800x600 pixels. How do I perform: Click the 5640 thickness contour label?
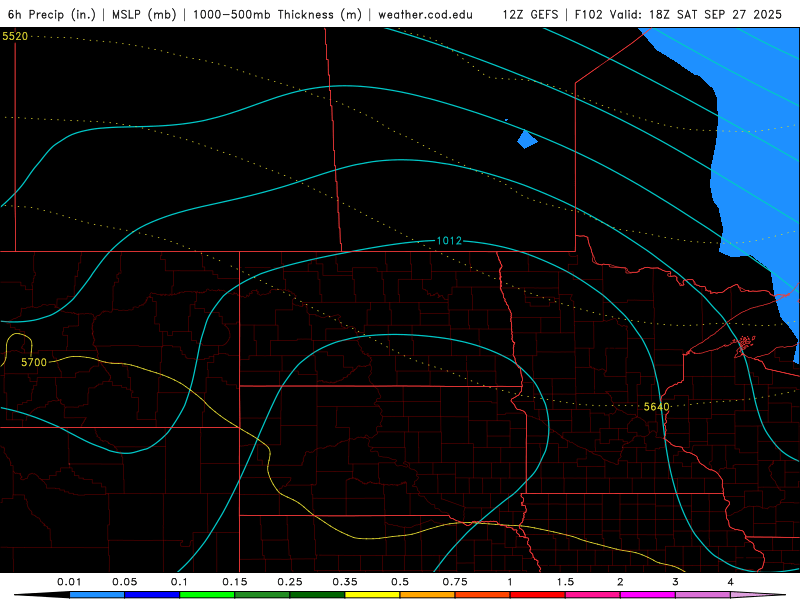pos(656,407)
